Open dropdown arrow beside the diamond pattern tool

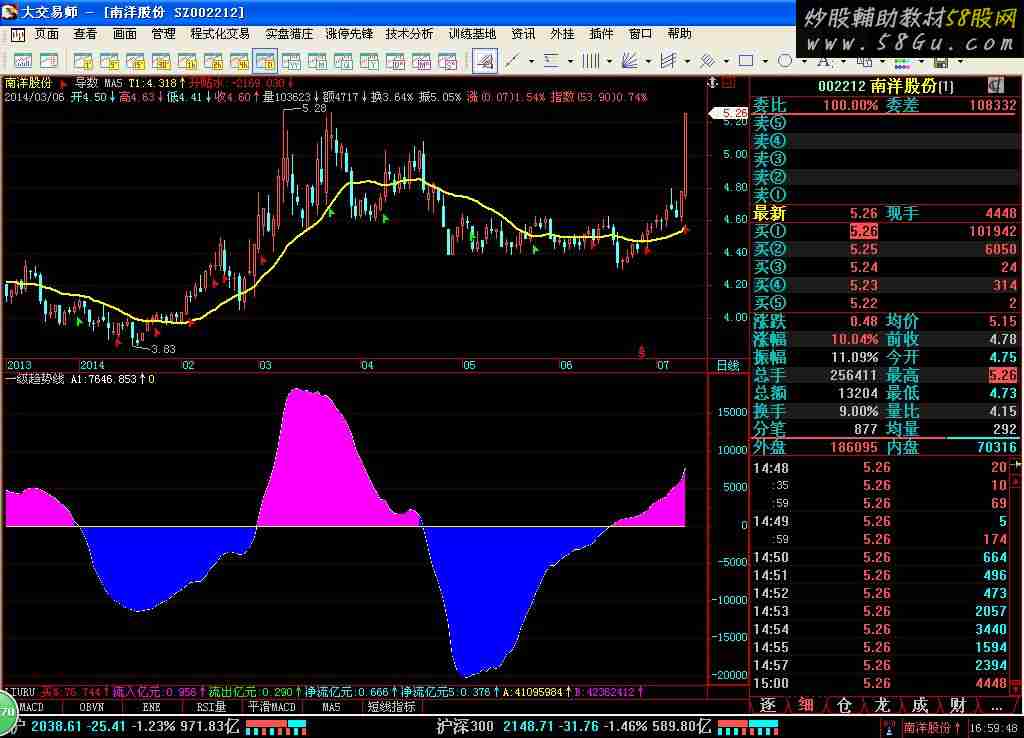(x=726, y=62)
